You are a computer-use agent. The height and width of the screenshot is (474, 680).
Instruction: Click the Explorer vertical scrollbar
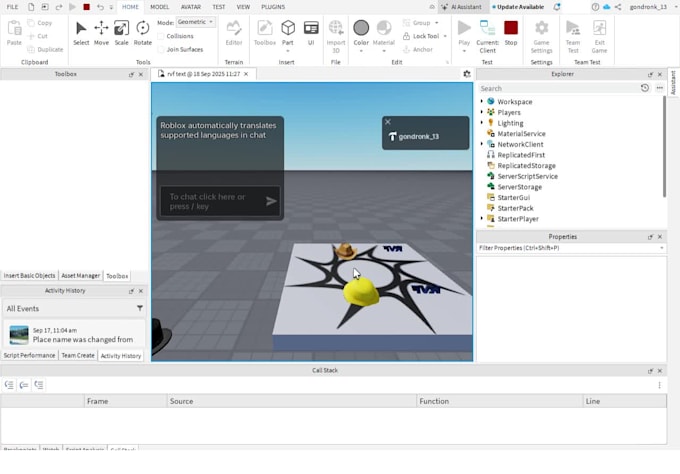click(x=664, y=147)
